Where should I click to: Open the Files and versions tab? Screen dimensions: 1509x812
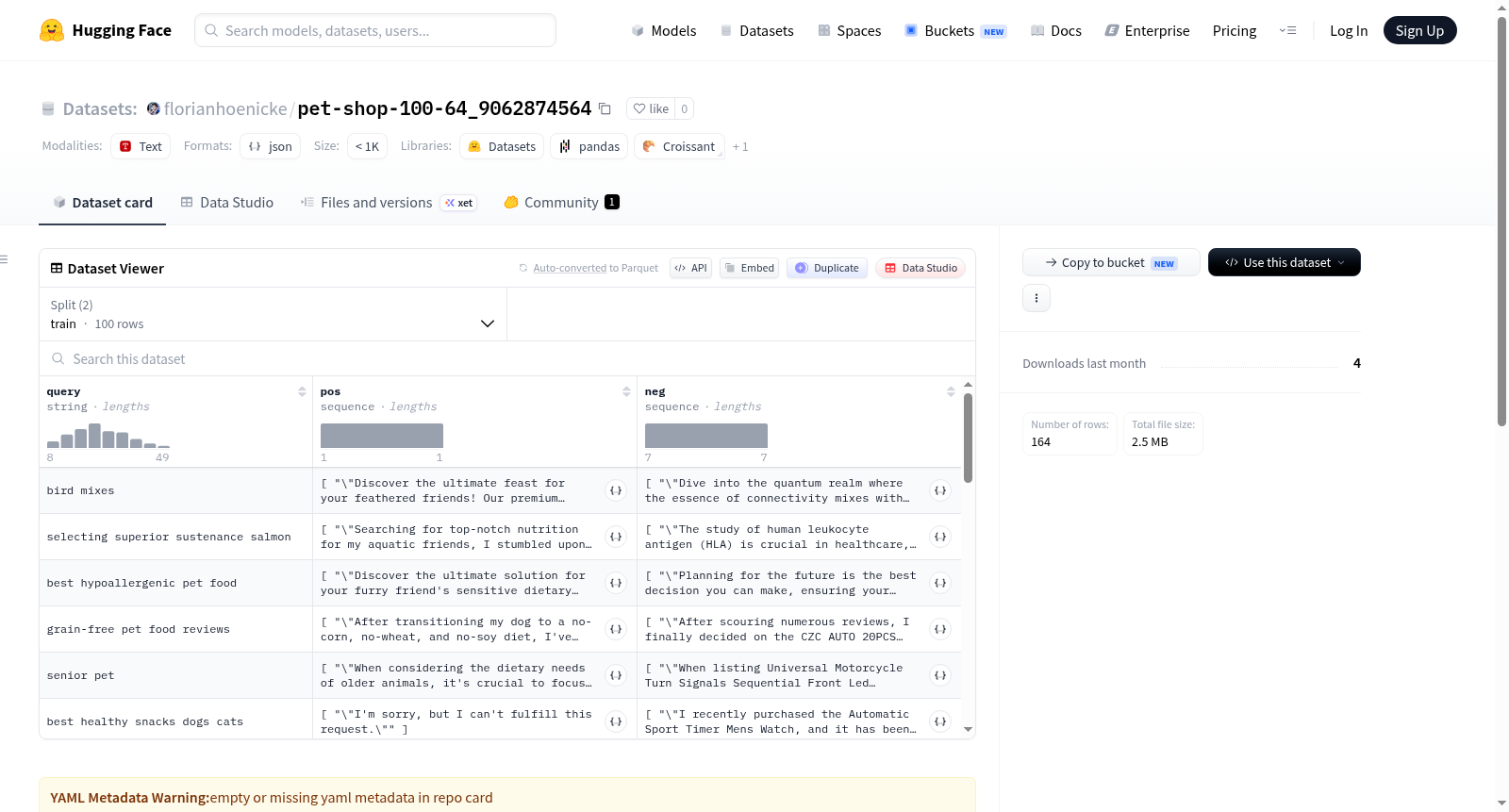point(389,202)
